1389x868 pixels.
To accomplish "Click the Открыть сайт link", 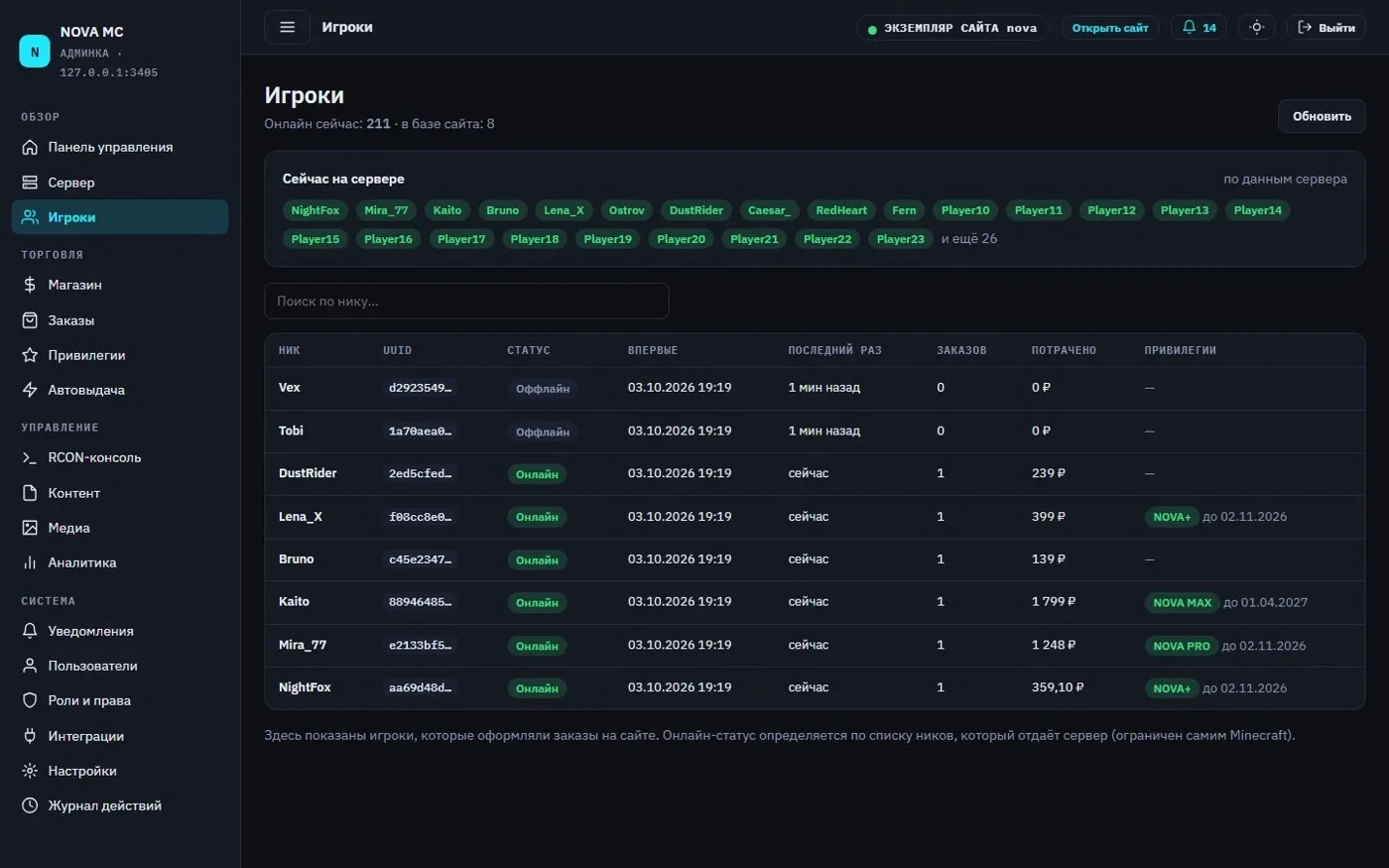I will [x=1110, y=28].
